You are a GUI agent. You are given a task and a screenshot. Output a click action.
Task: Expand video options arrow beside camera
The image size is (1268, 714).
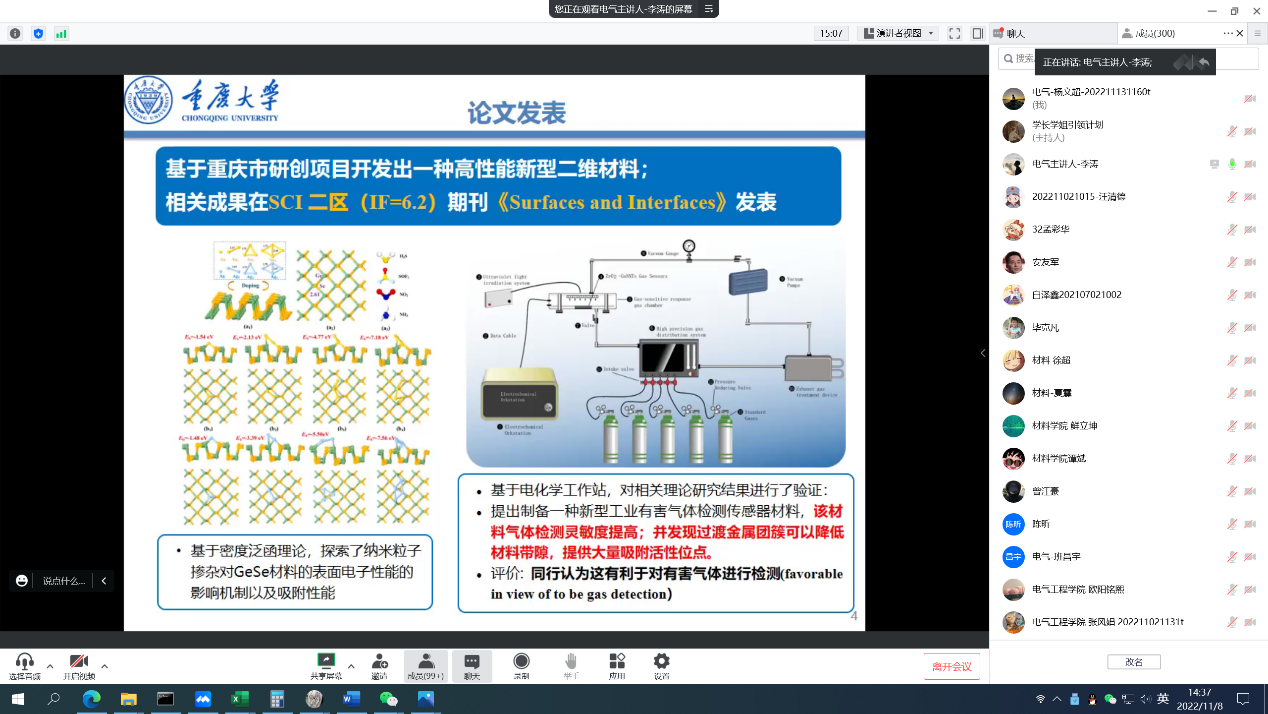[104, 666]
